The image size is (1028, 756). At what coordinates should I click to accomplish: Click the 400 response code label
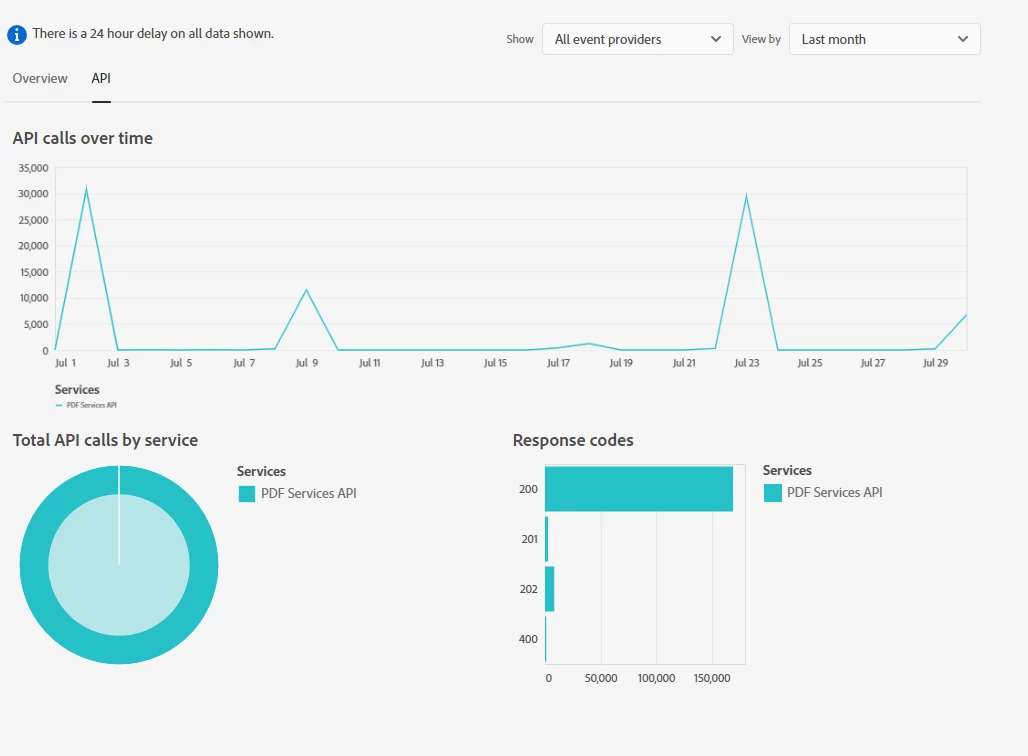(528, 639)
